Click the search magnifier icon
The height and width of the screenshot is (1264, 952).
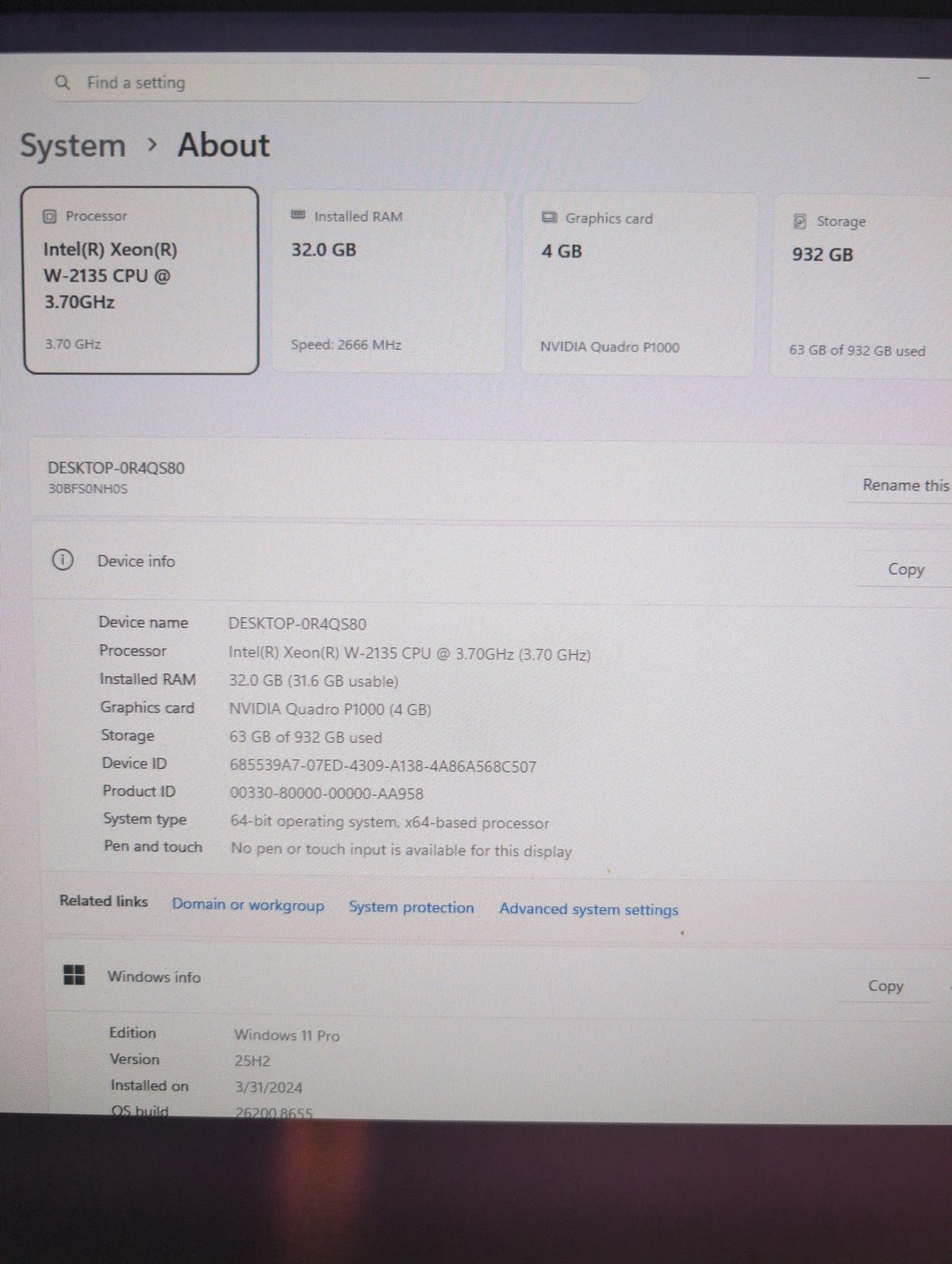63,83
